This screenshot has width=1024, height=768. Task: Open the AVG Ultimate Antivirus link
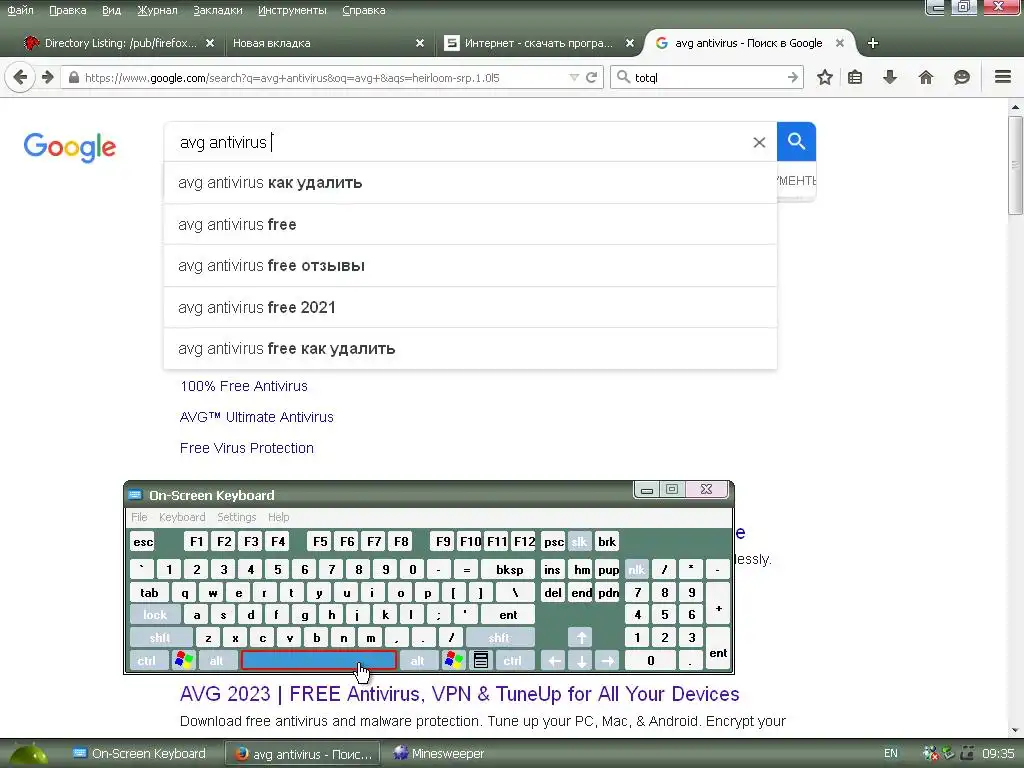pyautogui.click(x=257, y=417)
